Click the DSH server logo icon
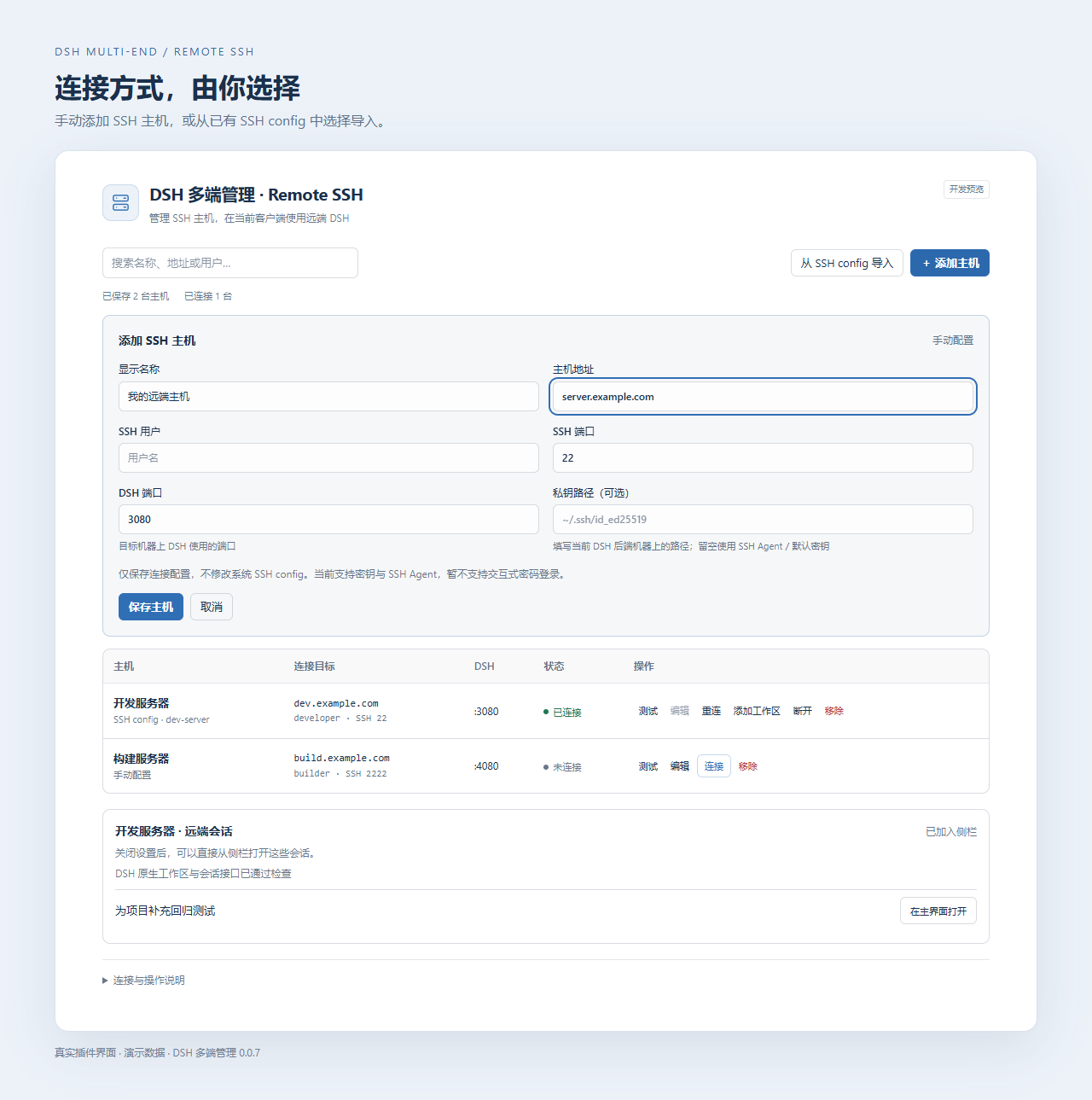 (120, 203)
